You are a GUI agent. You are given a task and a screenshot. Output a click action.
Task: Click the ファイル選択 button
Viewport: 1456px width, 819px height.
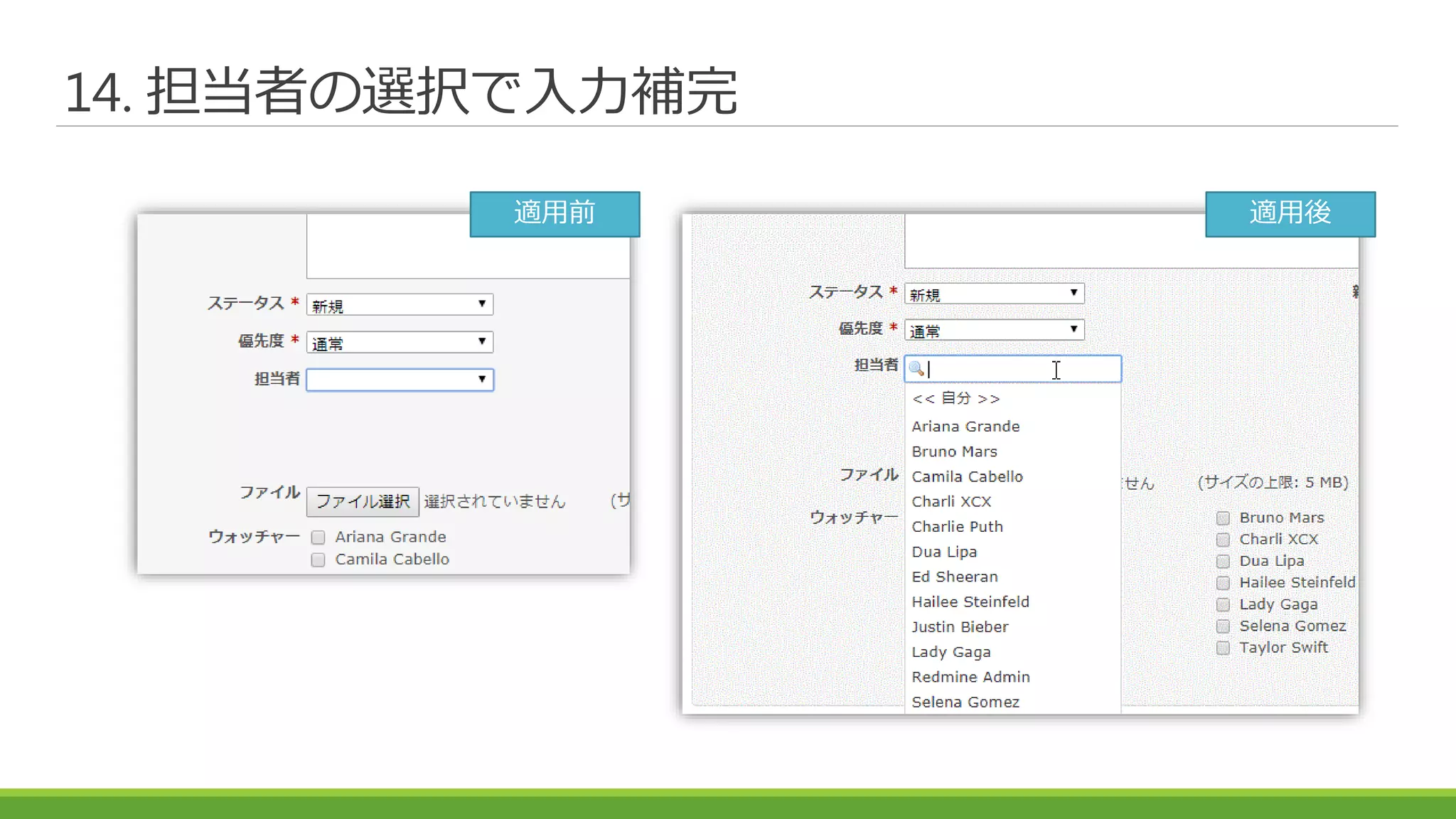pyautogui.click(x=363, y=502)
